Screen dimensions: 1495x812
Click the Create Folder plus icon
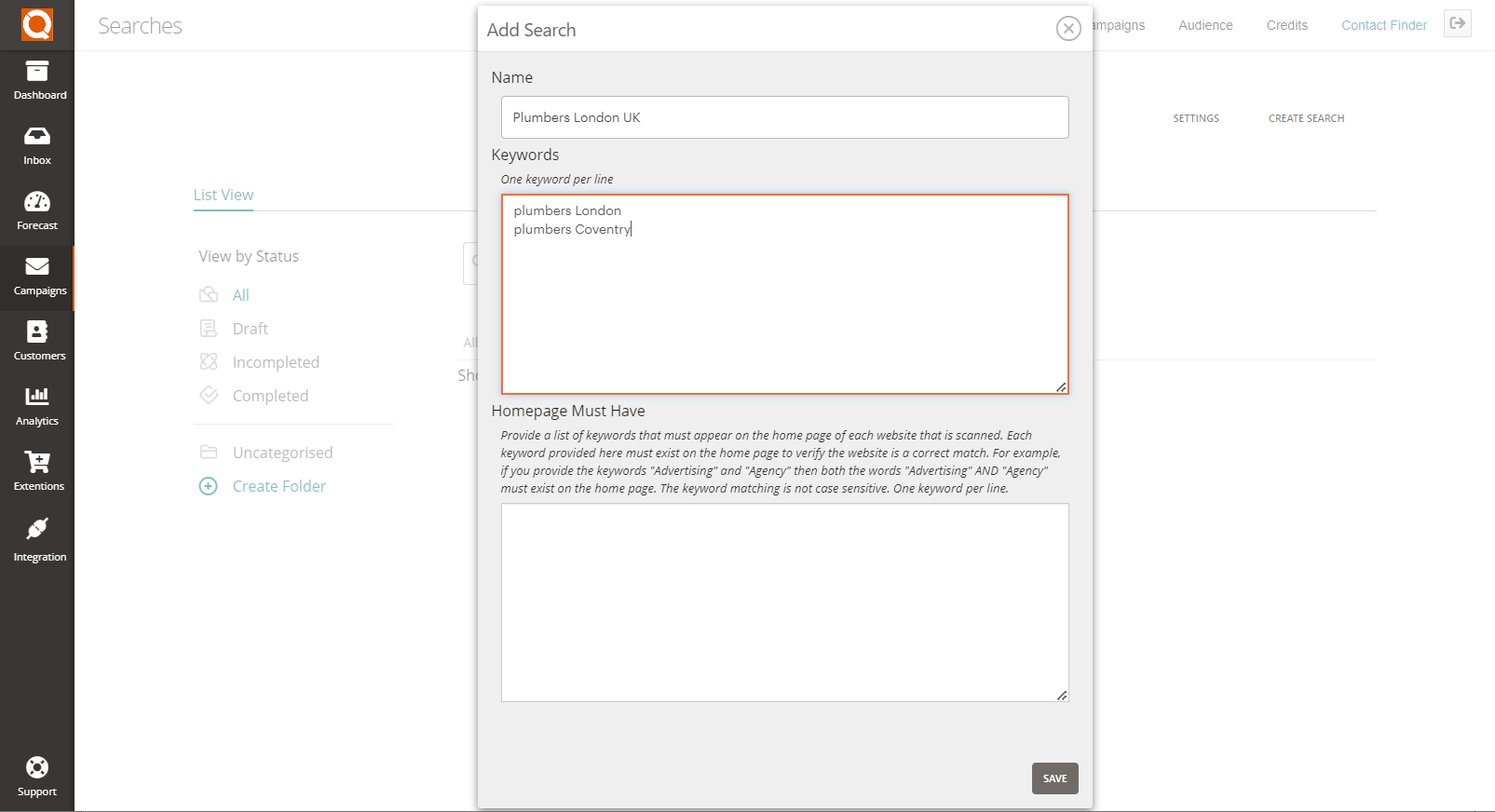click(209, 486)
